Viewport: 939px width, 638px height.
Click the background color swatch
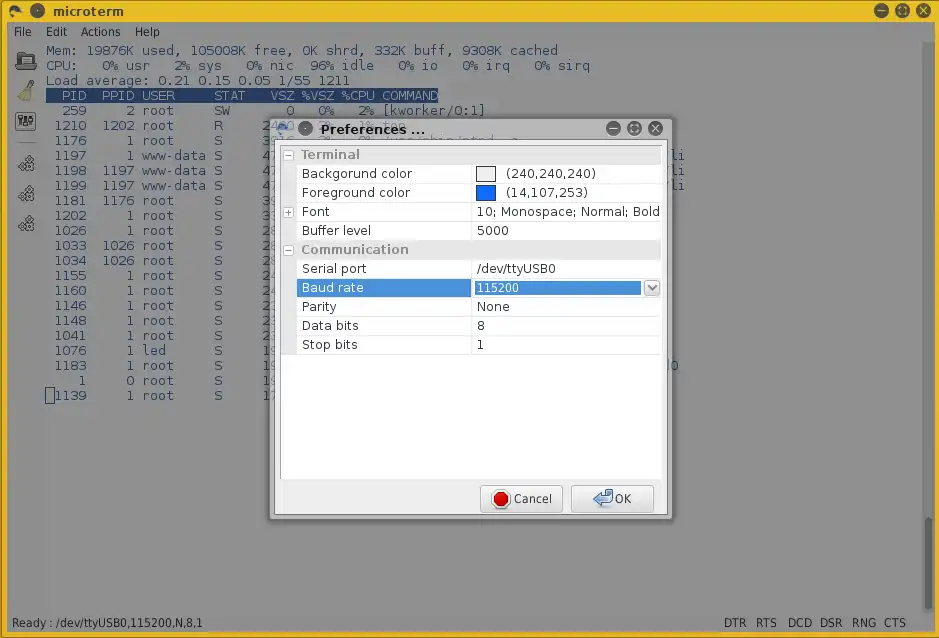(x=486, y=174)
